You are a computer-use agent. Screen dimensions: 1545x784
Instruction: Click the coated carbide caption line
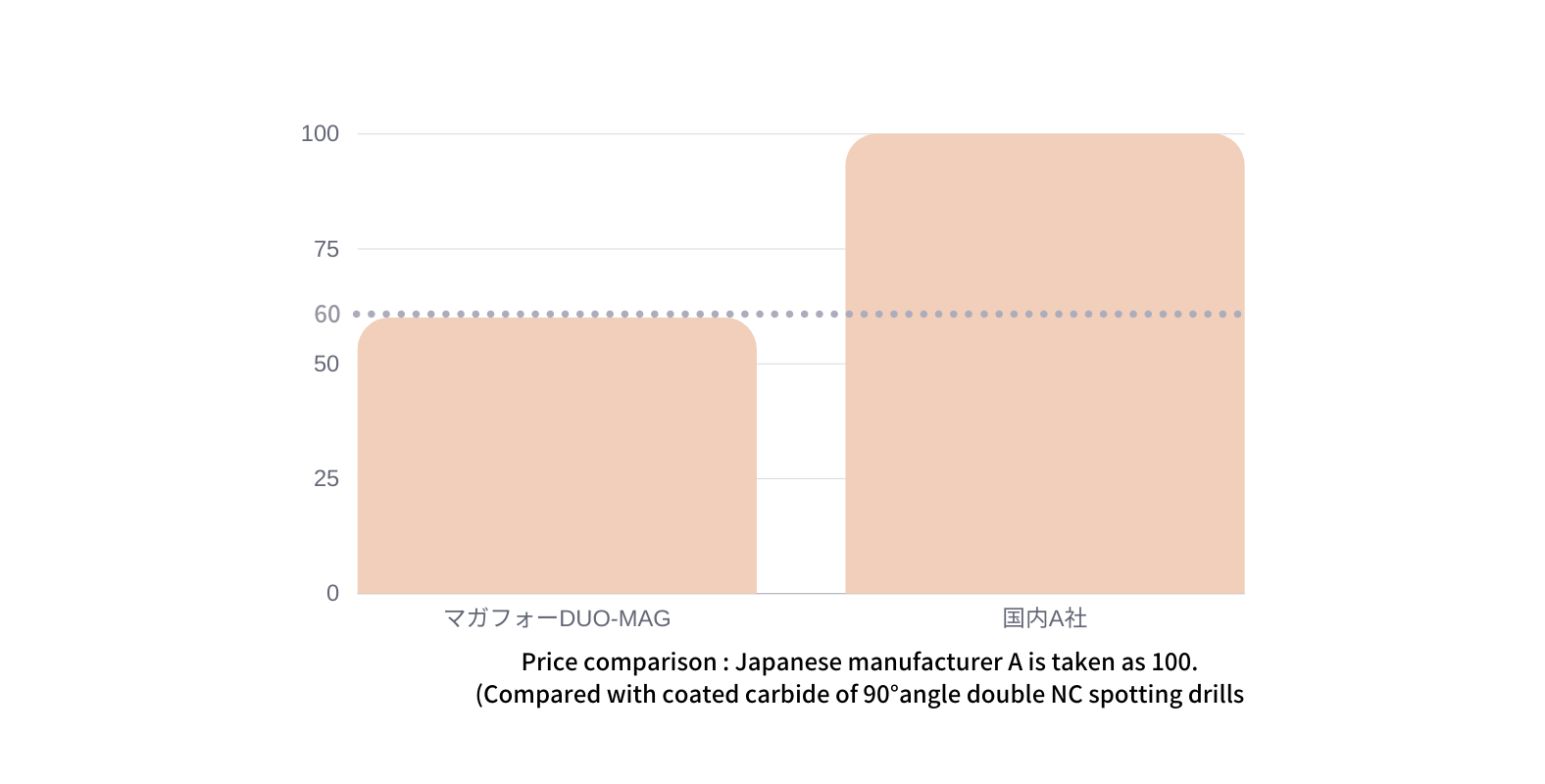tap(860, 695)
